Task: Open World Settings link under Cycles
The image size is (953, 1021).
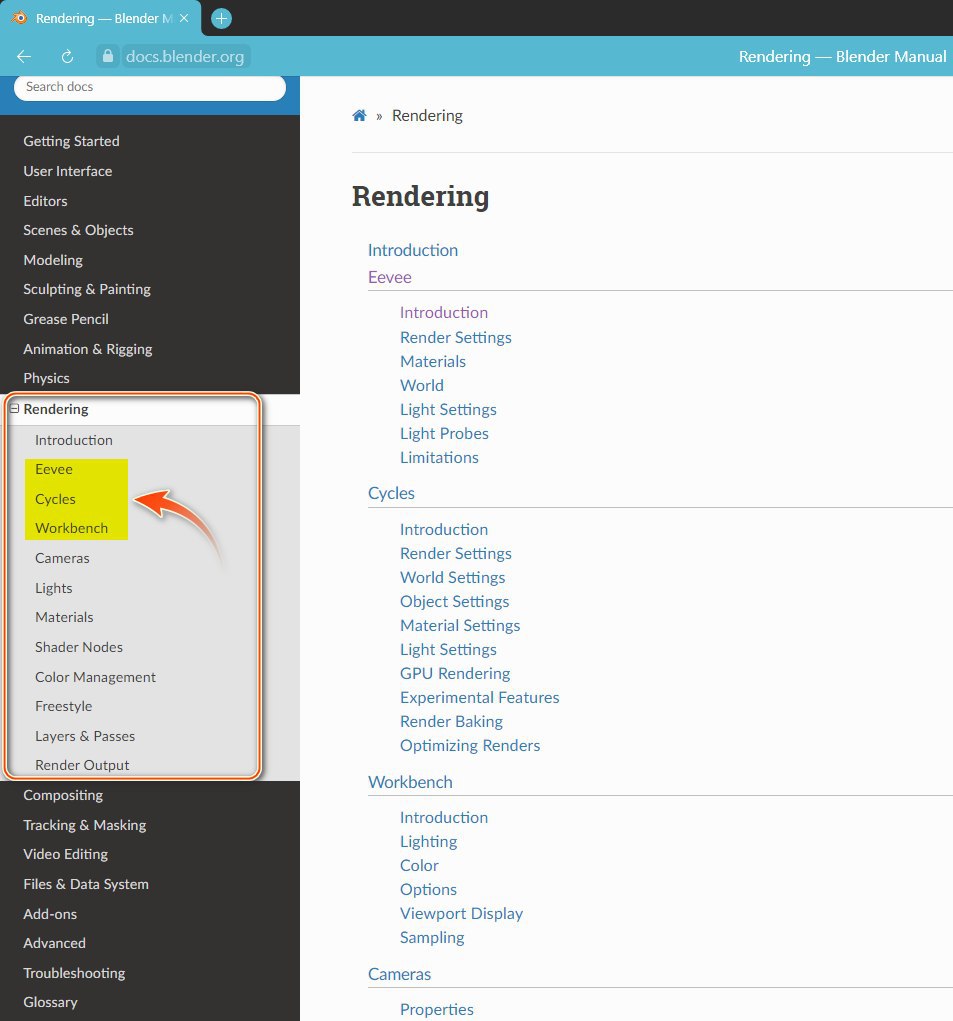Action: tap(452, 578)
